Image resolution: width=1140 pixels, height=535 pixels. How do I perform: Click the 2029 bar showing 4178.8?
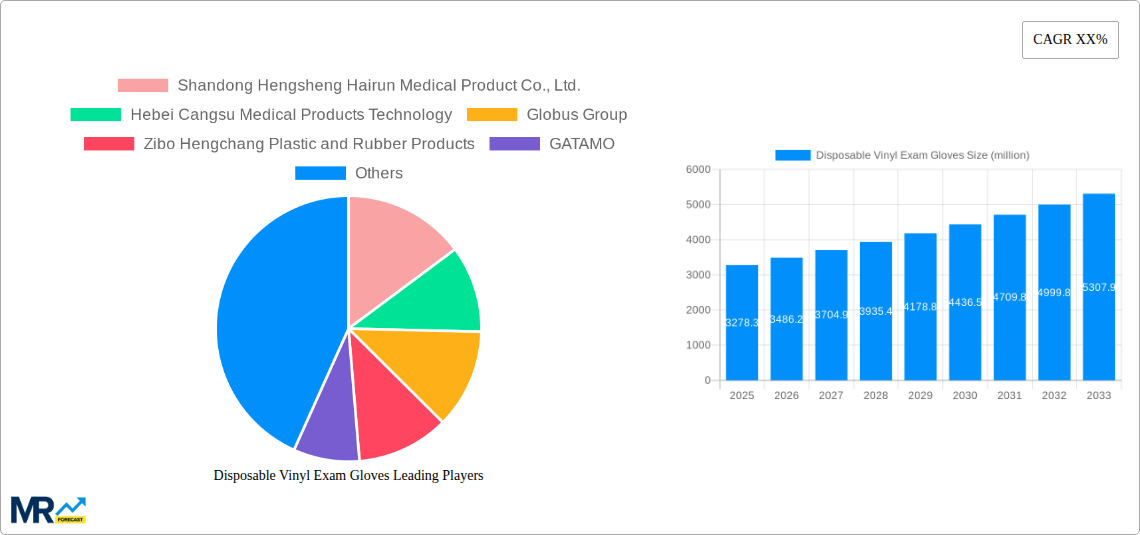[920, 307]
